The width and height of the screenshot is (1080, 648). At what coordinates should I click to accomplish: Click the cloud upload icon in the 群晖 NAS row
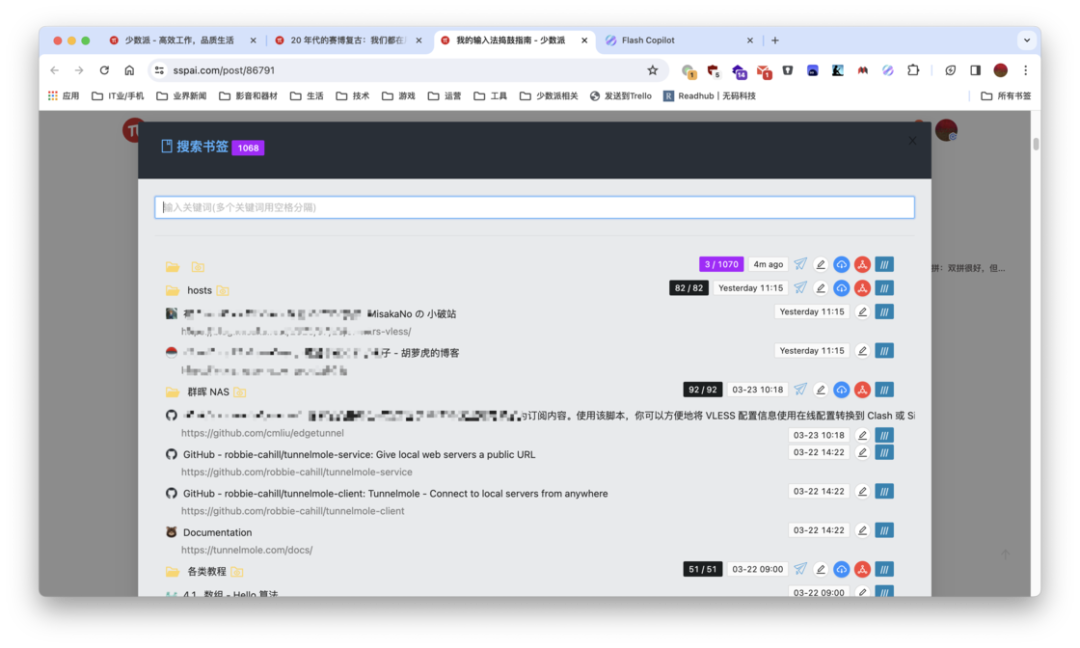click(841, 390)
